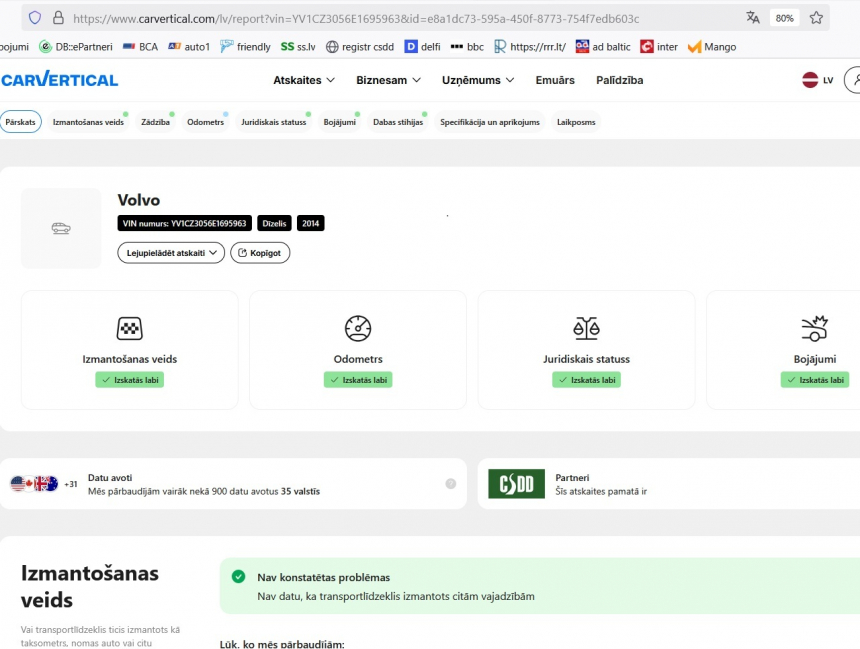
Task: Click the green checkmark beside Nav konstatētas problēmas
Action: point(239,577)
